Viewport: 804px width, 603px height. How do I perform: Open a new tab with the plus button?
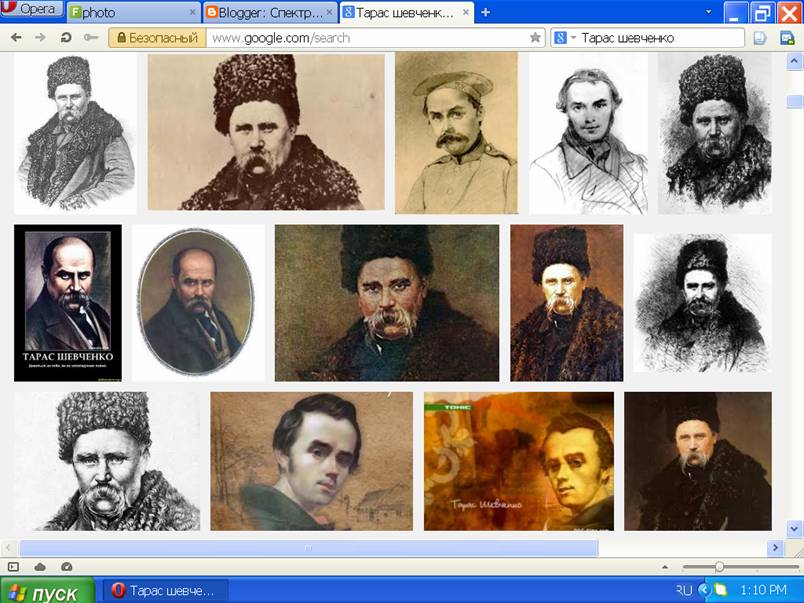(x=485, y=12)
